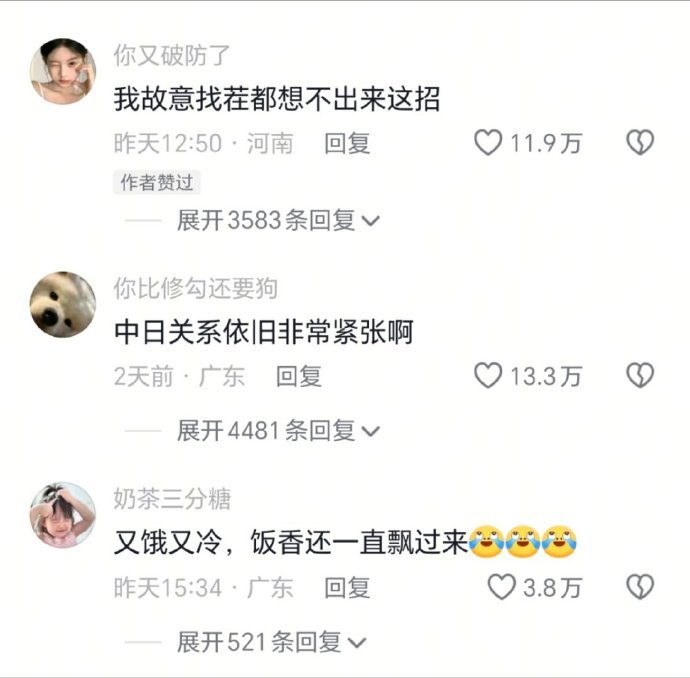The height and width of the screenshot is (678, 690).
Task: Reply to 你又破防了's comment
Action: 347,143
